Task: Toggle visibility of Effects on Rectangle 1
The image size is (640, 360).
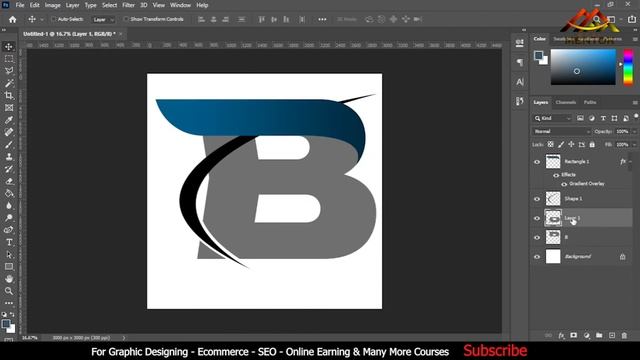Action: click(556, 175)
